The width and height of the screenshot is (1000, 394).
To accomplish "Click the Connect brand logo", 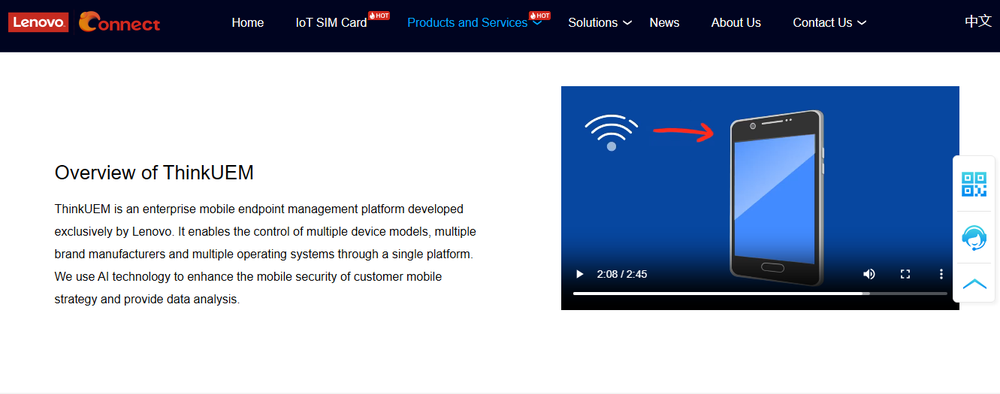I will (x=119, y=23).
